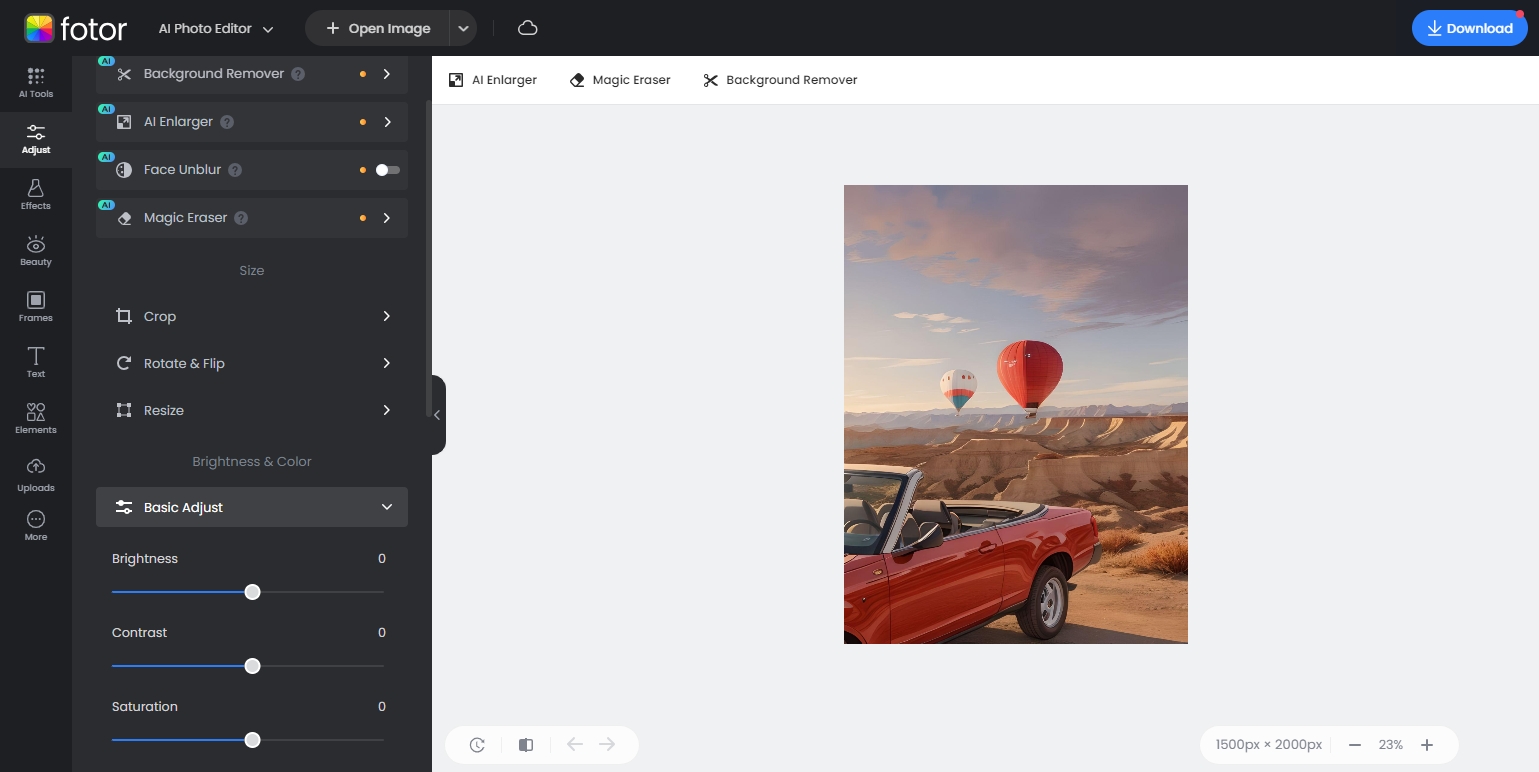This screenshot has height=772, width=1539.
Task: Click the before/after compare icon
Action: [526, 744]
